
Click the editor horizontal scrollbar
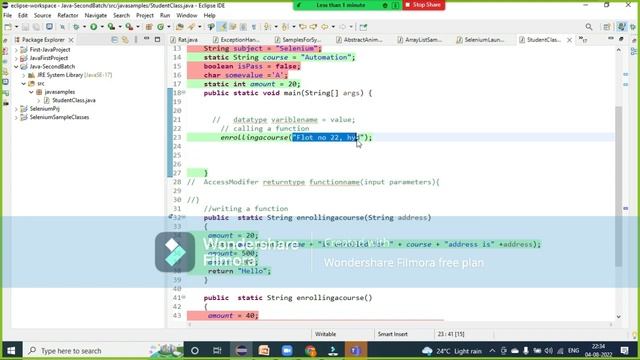(400, 324)
